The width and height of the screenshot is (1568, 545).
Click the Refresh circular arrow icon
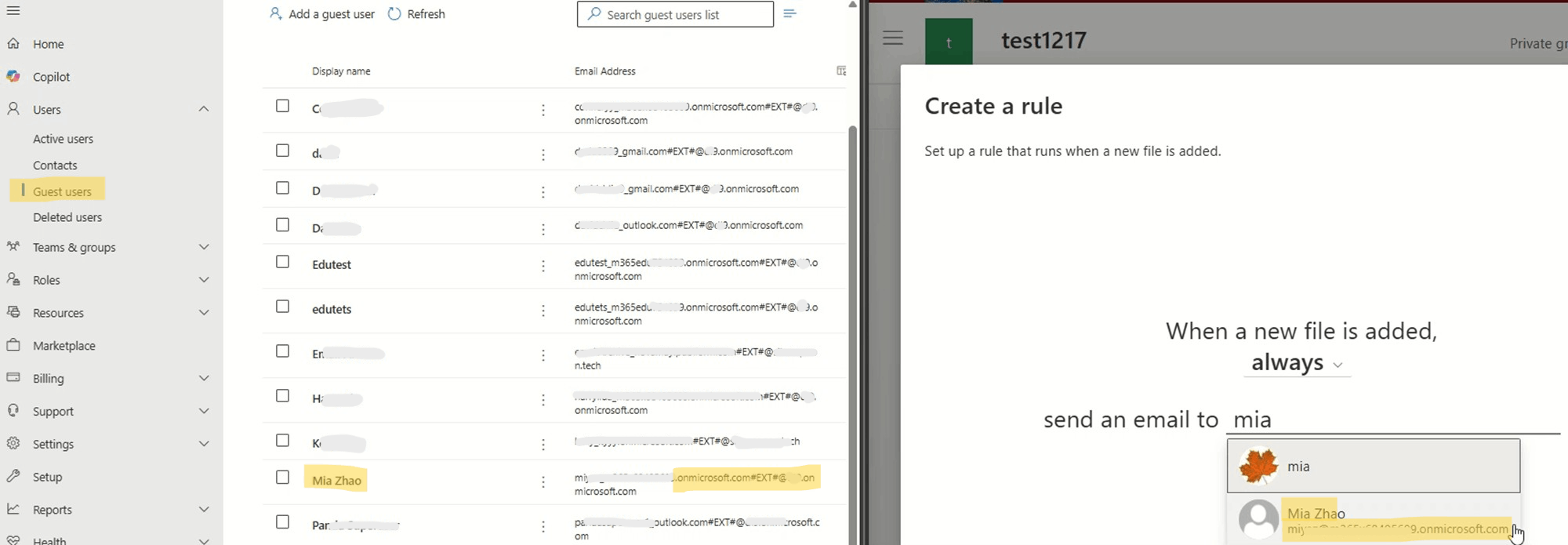(394, 13)
